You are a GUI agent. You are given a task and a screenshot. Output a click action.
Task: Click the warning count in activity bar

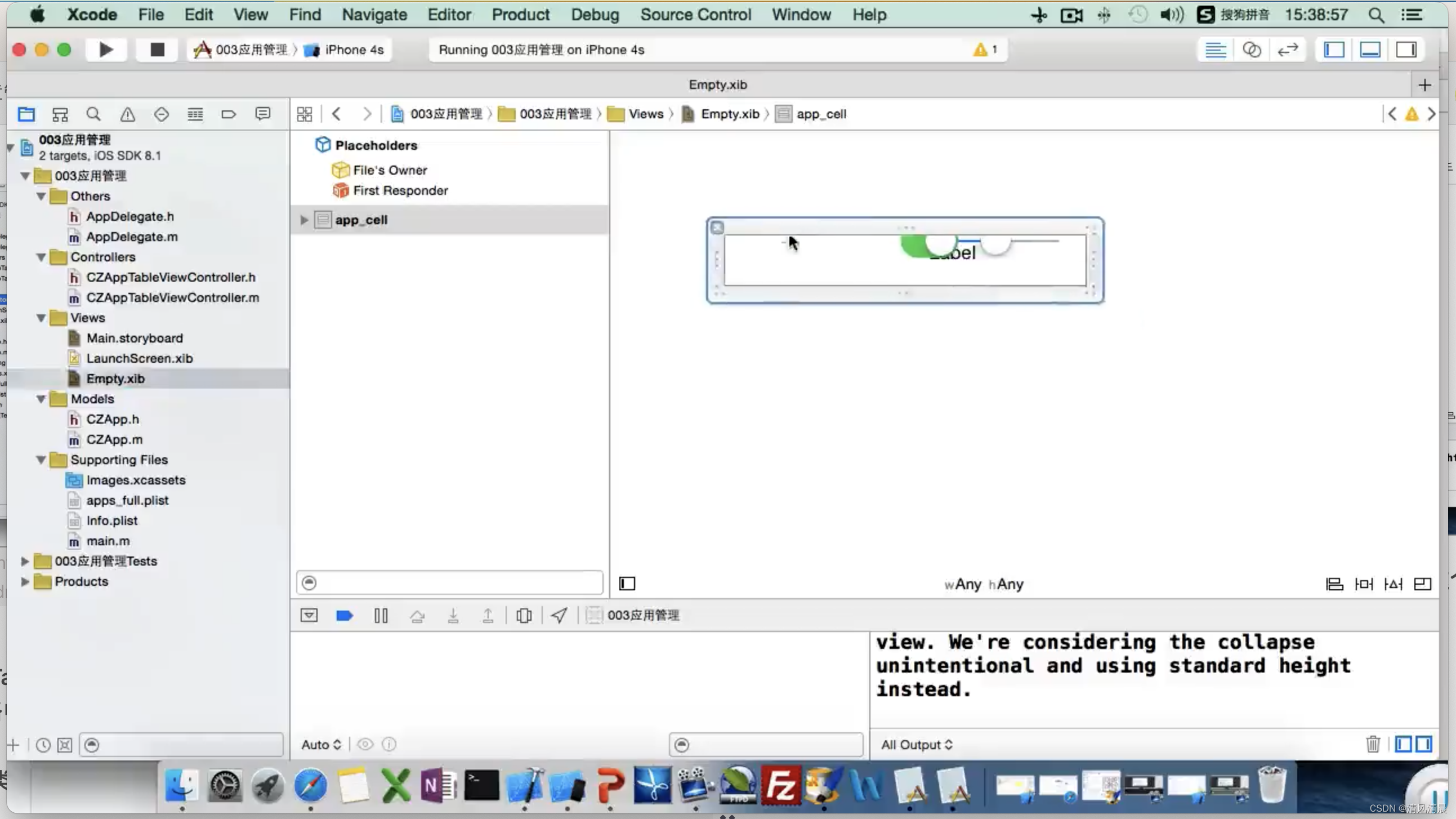[x=985, y=50]
